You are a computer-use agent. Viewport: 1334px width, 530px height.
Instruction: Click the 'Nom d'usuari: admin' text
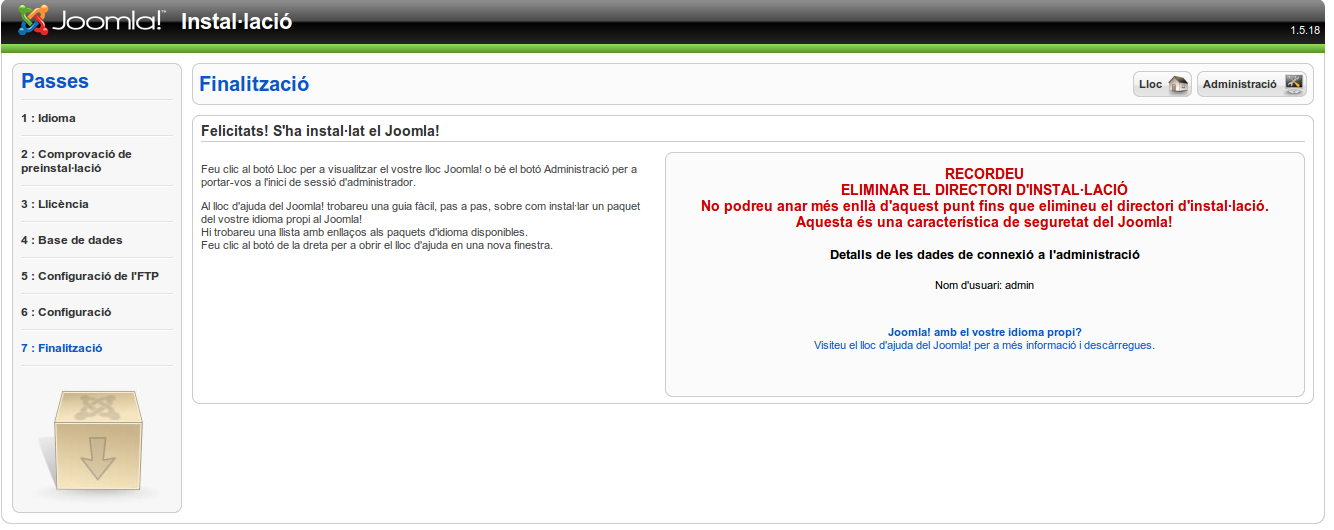click(x=984, y=285)
